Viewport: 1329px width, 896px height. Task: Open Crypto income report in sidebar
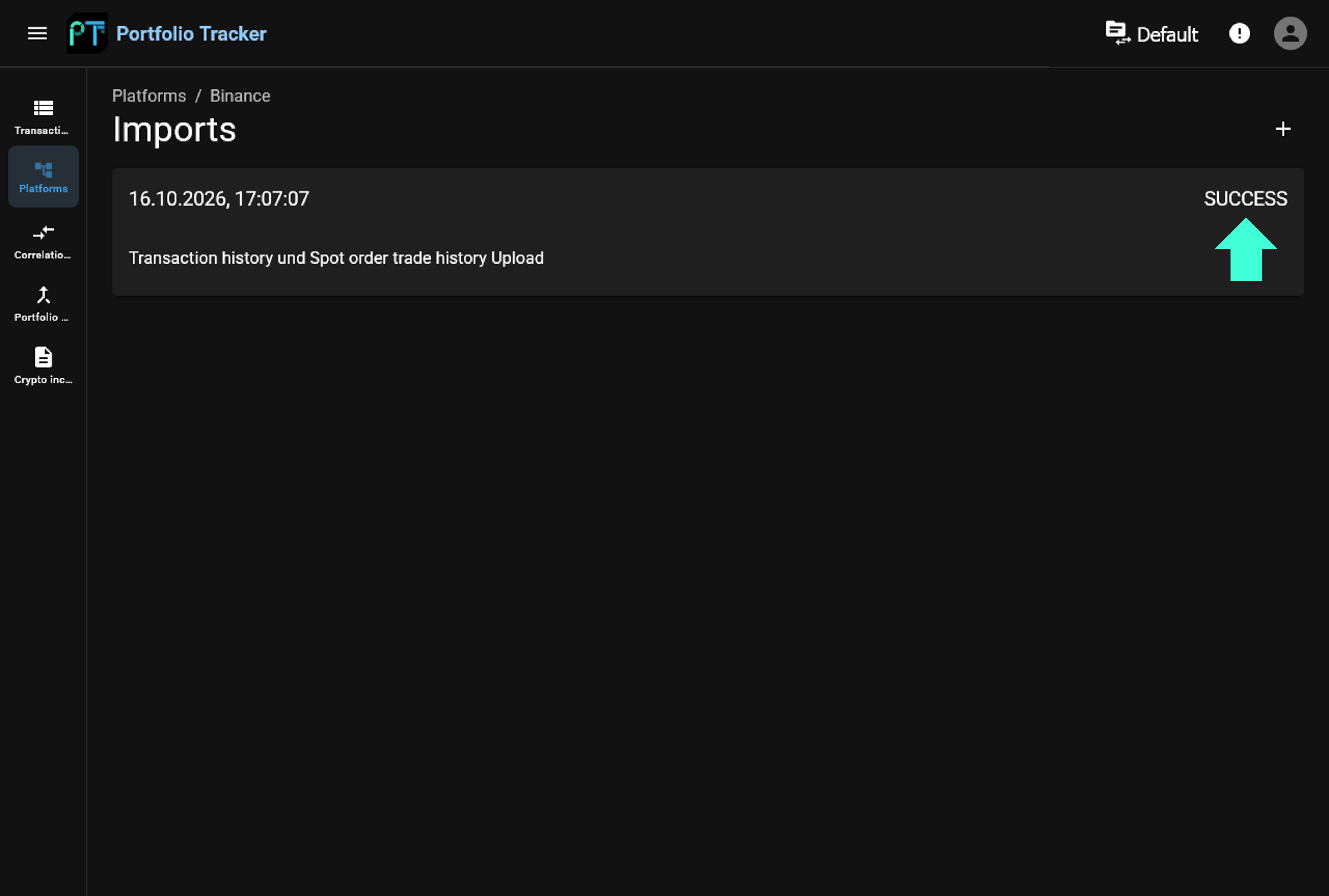point(43,366)
